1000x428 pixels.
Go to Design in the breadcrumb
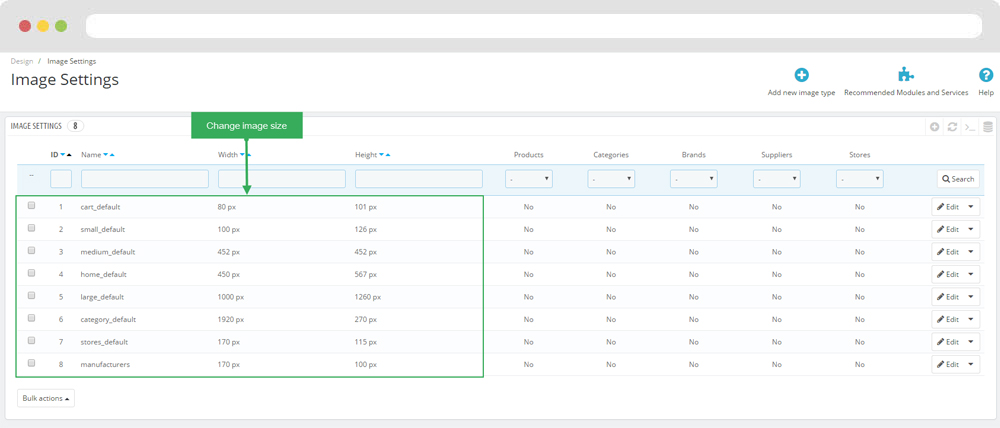pos(21,61)
